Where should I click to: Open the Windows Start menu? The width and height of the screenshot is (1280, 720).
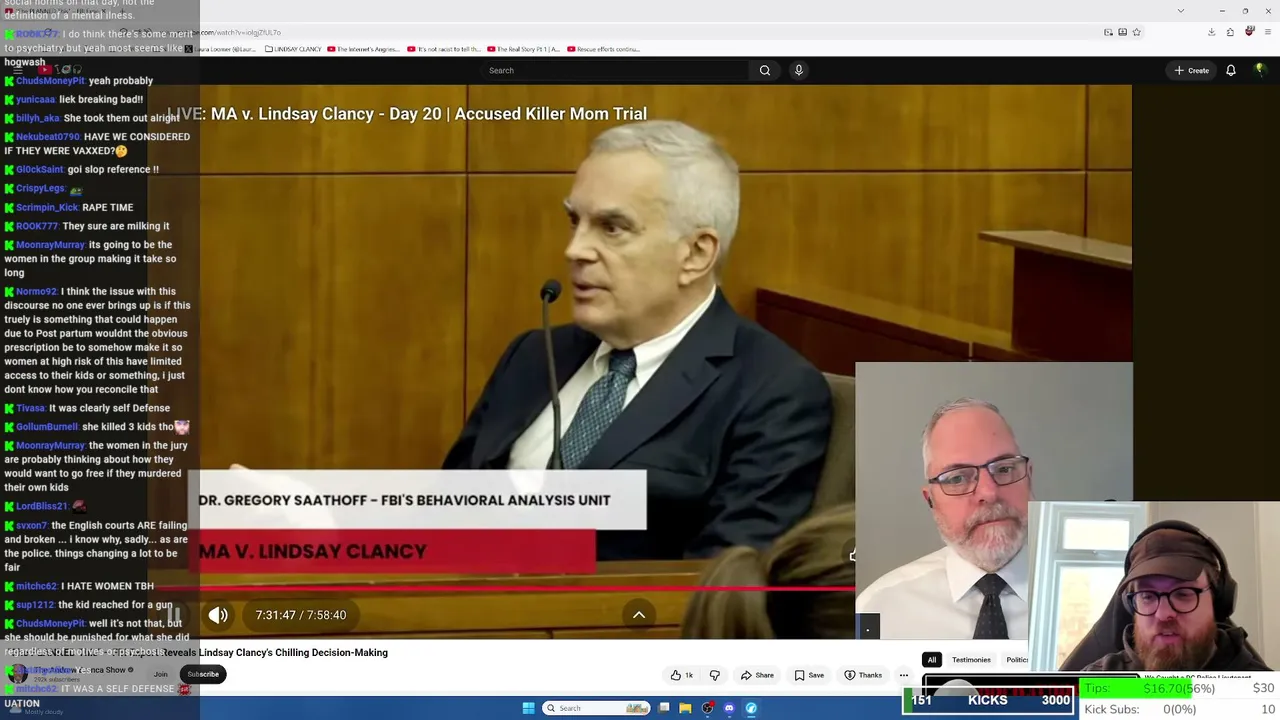click(x=528, y=708)
